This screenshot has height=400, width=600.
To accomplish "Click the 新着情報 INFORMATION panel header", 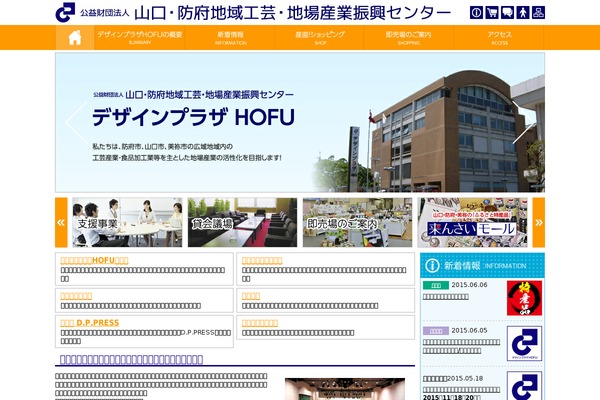I will 482,265.
